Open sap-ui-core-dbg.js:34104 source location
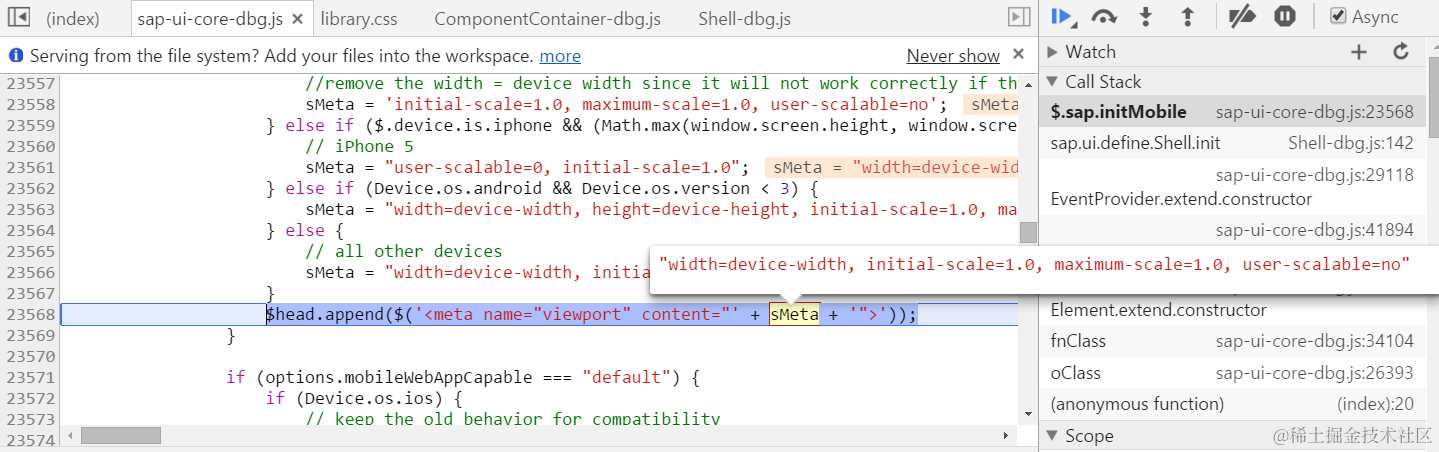 (x=1315, y=341)
